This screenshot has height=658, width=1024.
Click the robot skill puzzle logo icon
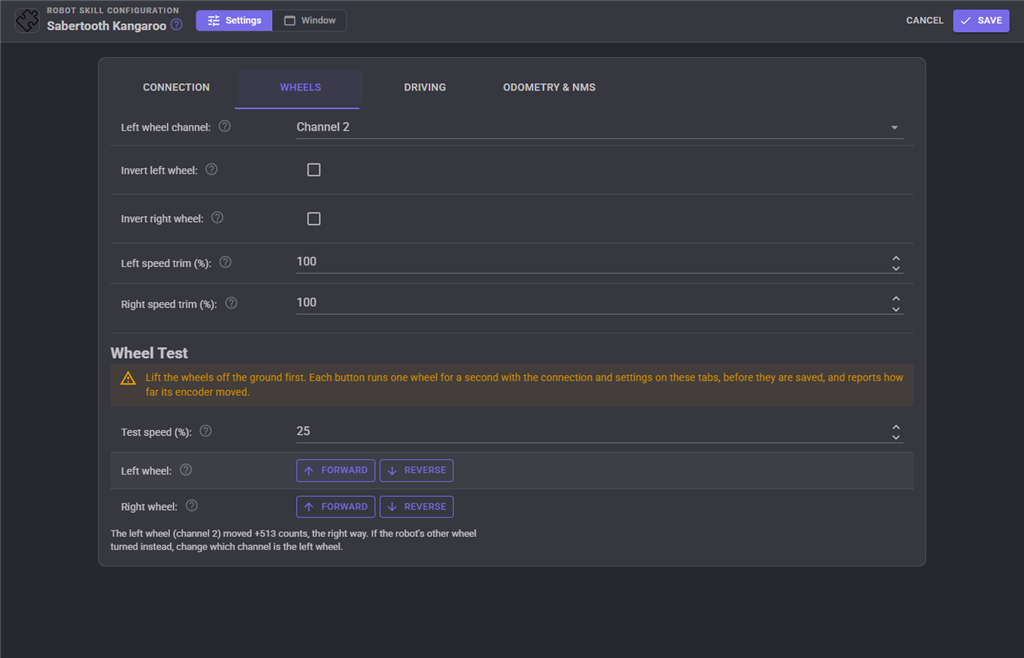pyautogui.click(x=27, y=20)
